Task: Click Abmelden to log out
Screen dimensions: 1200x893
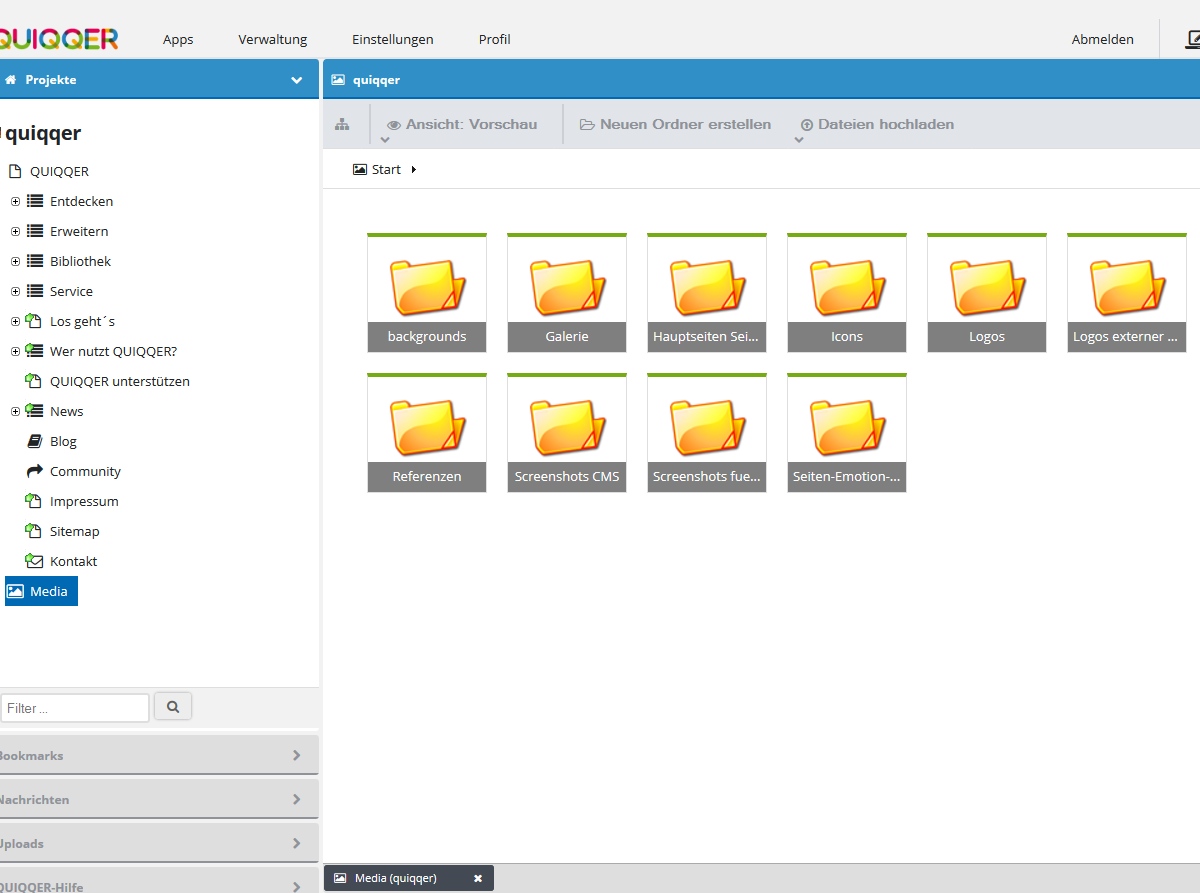Action: tap(1103, 40)
